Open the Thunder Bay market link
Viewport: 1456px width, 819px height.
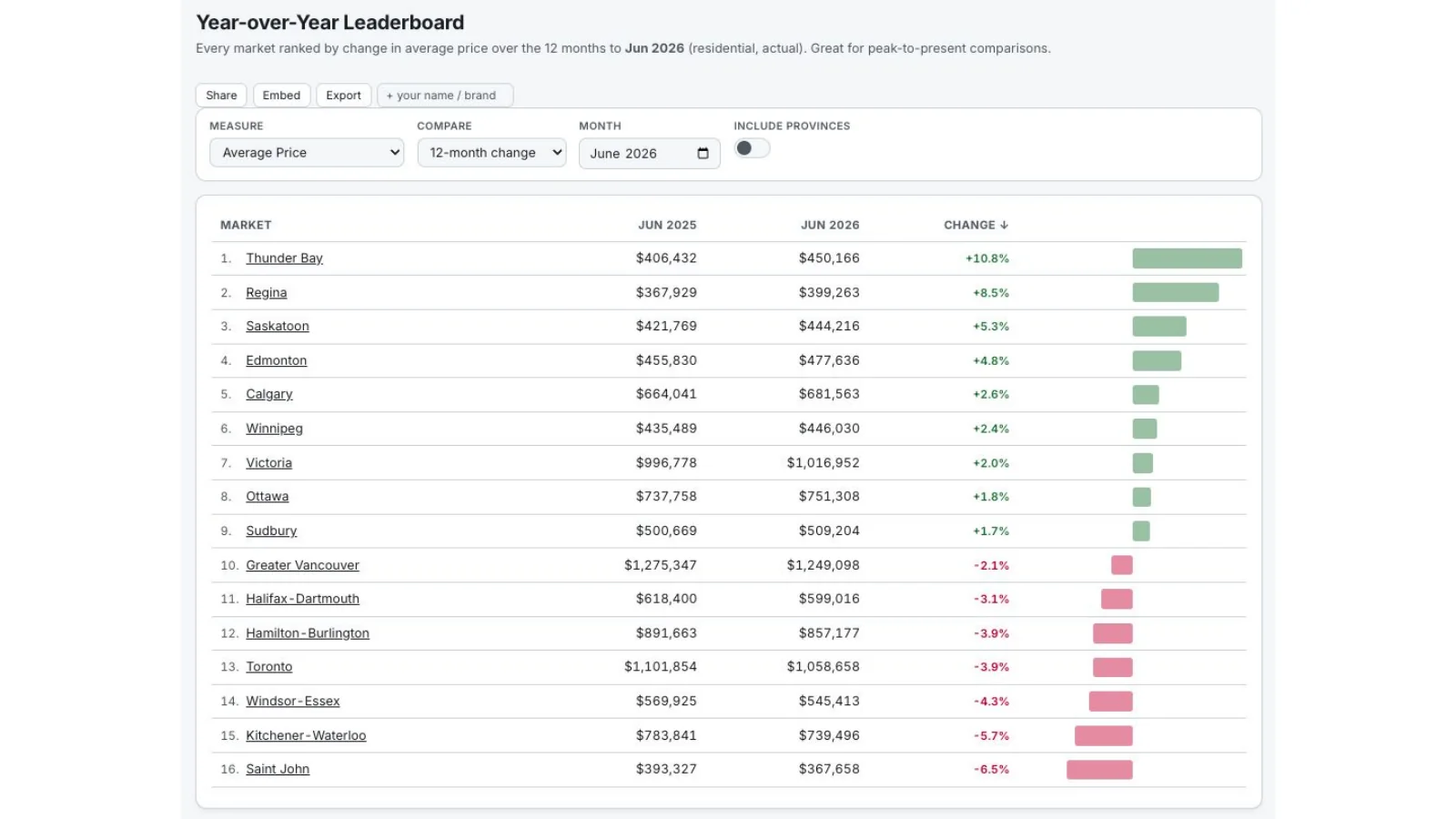[x=284, y=258]
